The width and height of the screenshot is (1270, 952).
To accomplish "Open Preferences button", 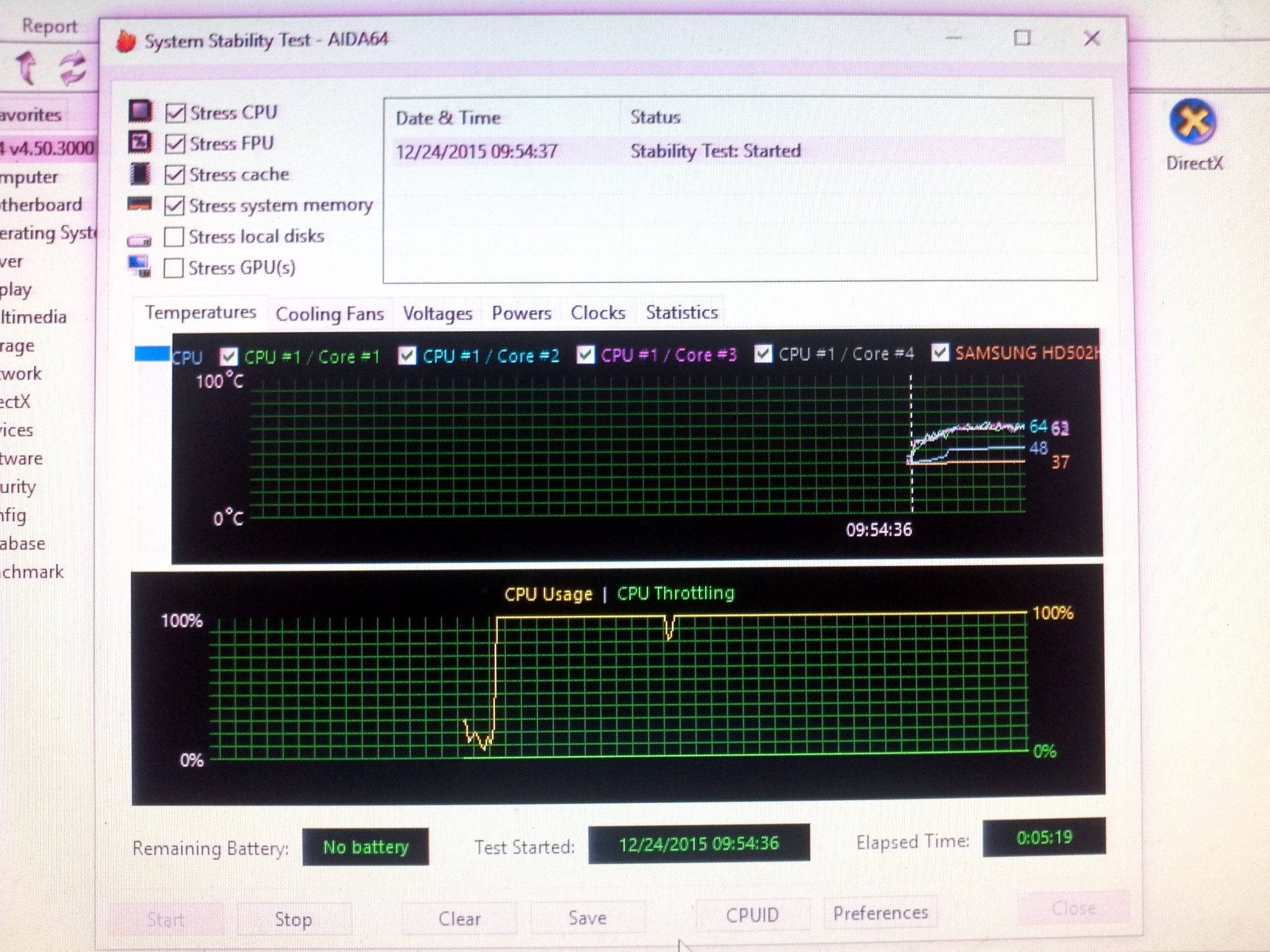I will coord(881,913).
